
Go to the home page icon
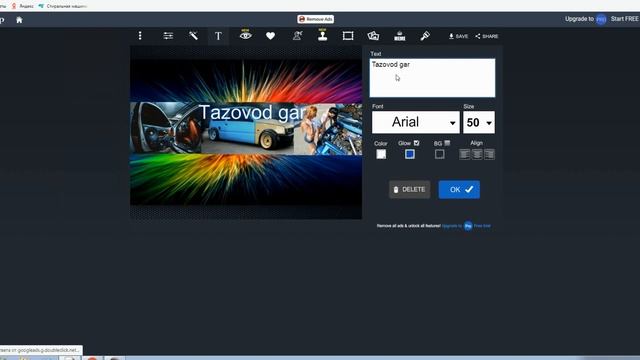19,20
